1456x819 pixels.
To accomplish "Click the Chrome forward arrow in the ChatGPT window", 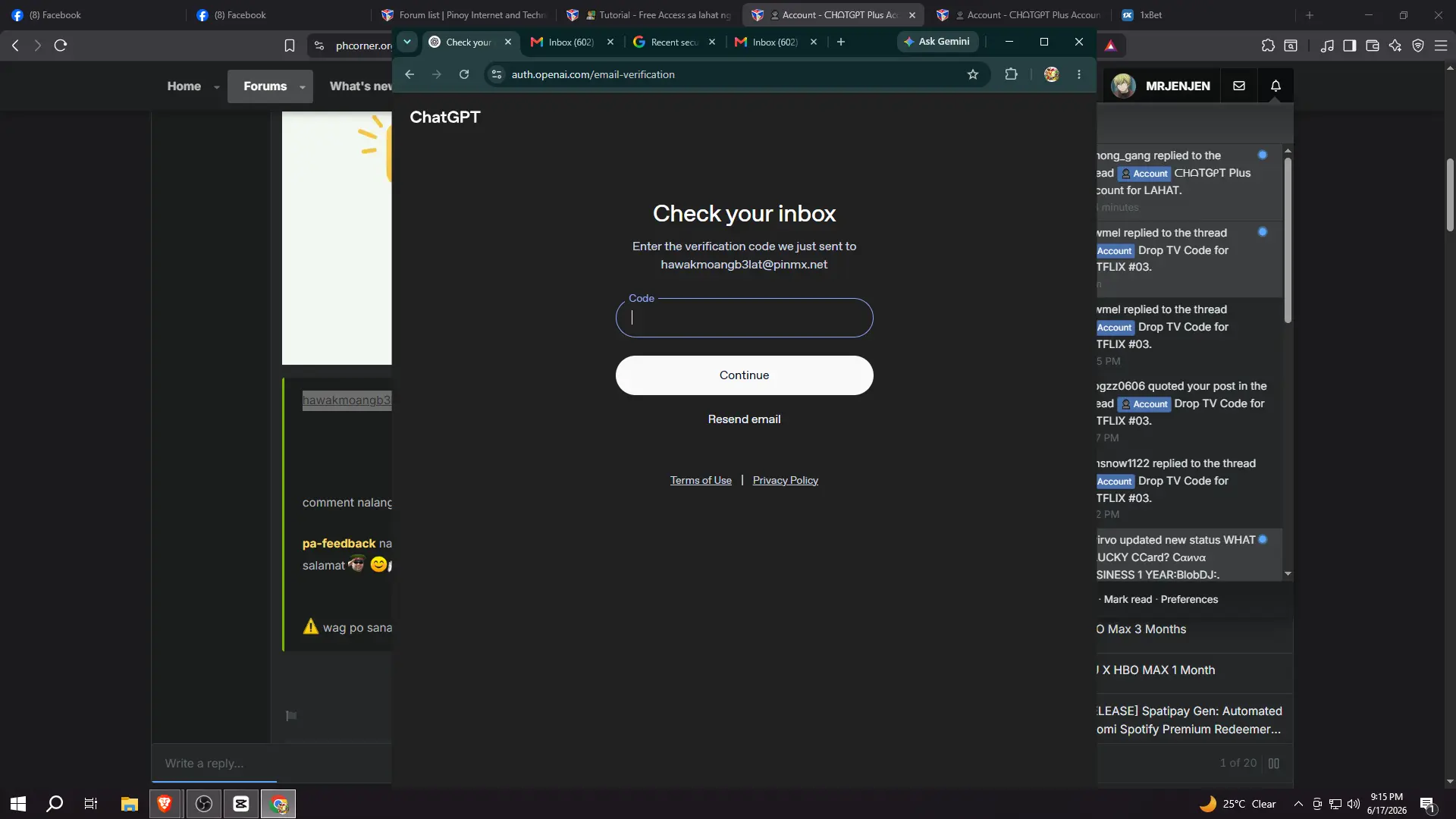I will [x=437, y=74].
